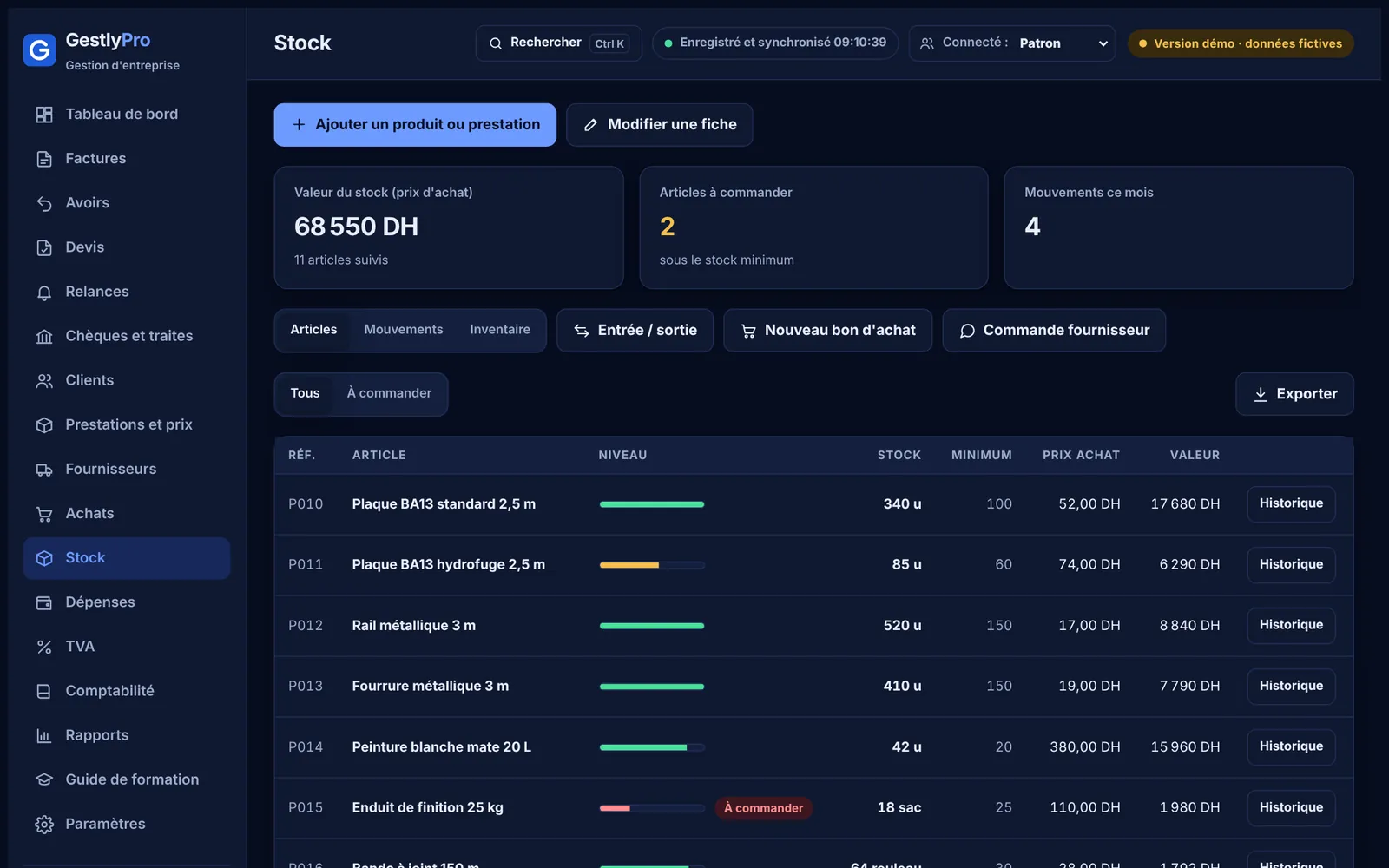Open Chèques et traites bank icon
The height and width of the screenshot is (868, 1389).
(44, 337)
